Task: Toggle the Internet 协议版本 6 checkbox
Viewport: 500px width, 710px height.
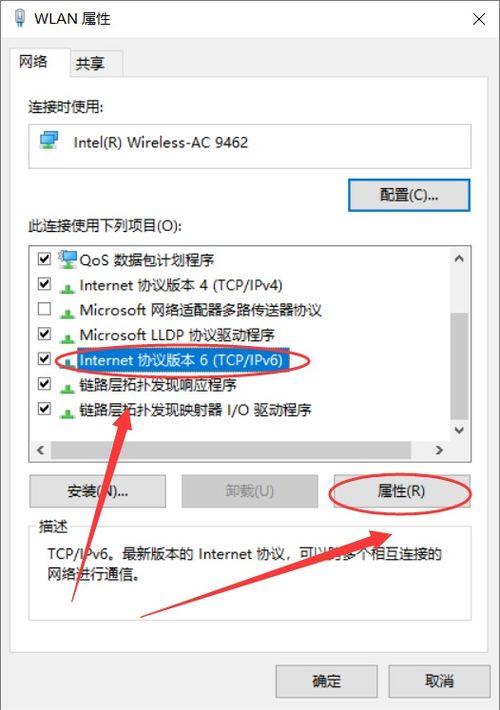Action: [44, 359]
